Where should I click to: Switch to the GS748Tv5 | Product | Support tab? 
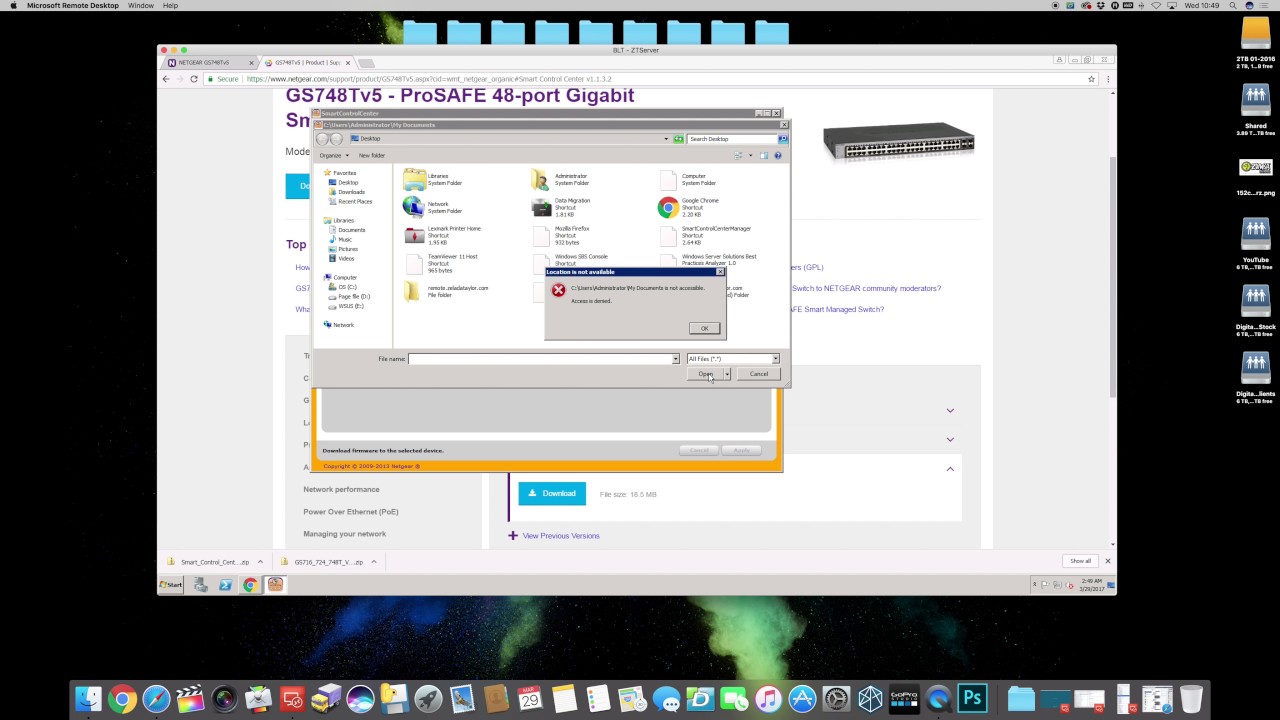point(309,62)
